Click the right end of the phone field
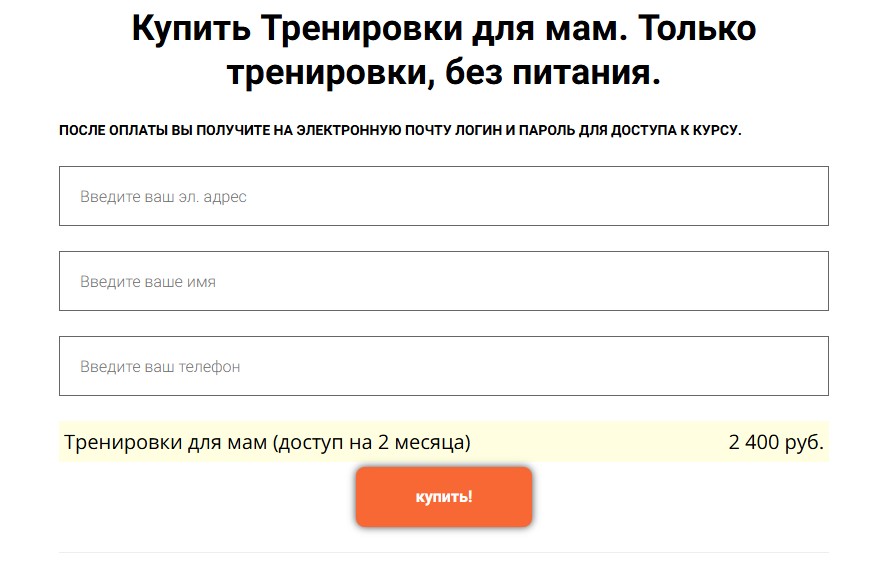The height and width of the screenshot is (565, 877). [x=800, y=366]
